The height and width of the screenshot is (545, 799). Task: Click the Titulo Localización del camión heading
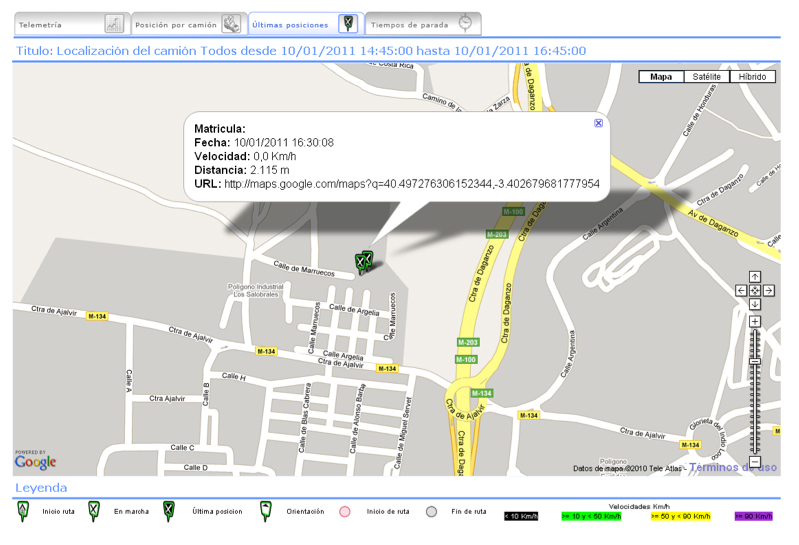[x=301, y=51]
